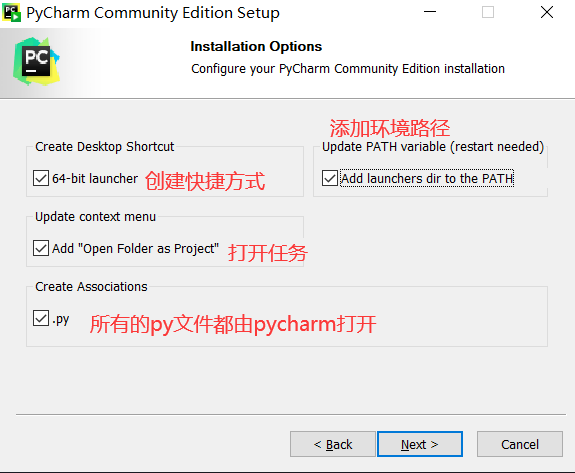Click the Installation Options heading
Viewport: 575px width, 473px height.
coord(256,47)
